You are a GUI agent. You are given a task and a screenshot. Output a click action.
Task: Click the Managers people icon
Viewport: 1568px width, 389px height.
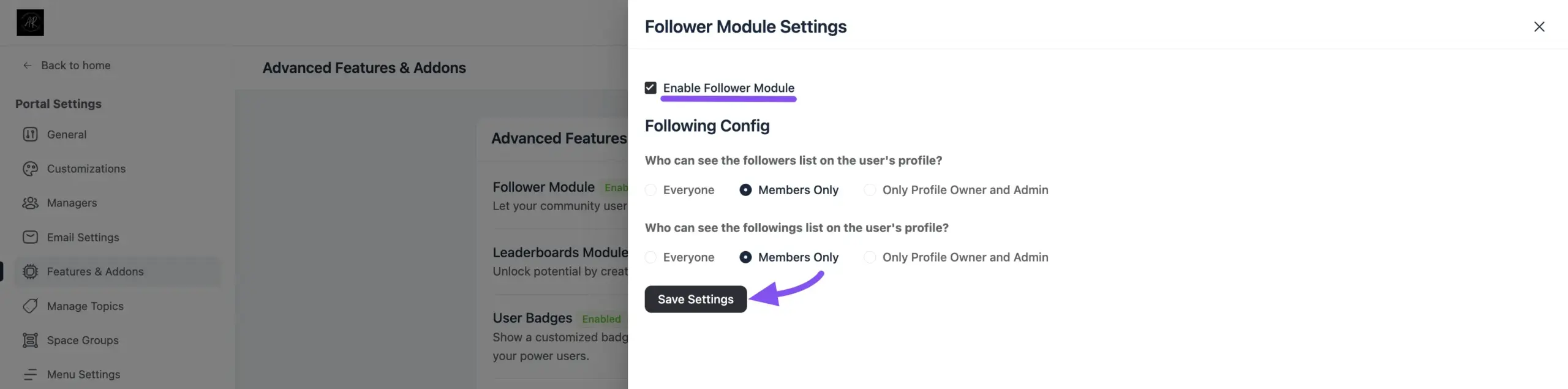(30, 203)
